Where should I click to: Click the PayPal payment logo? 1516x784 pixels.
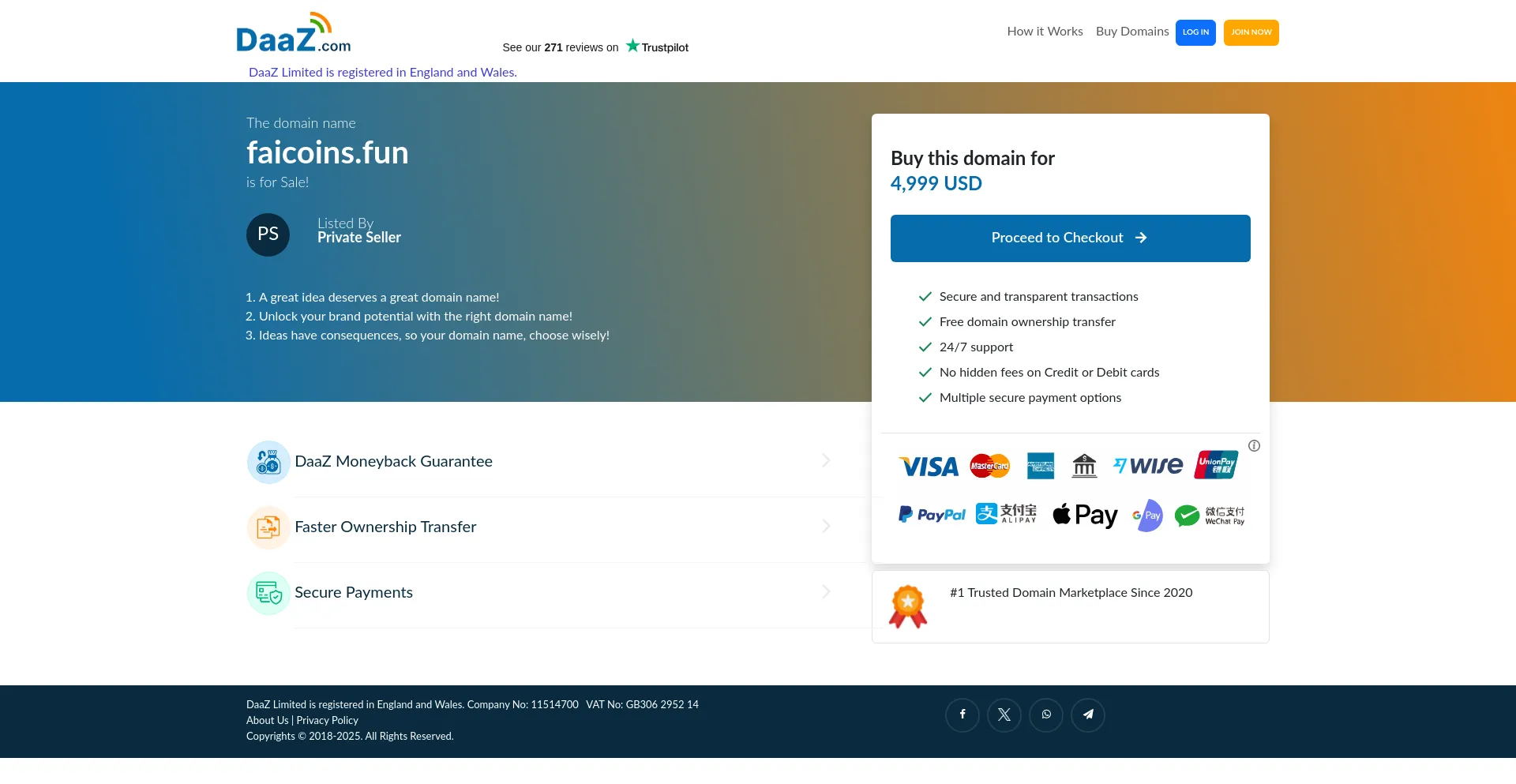click(932, 515)
